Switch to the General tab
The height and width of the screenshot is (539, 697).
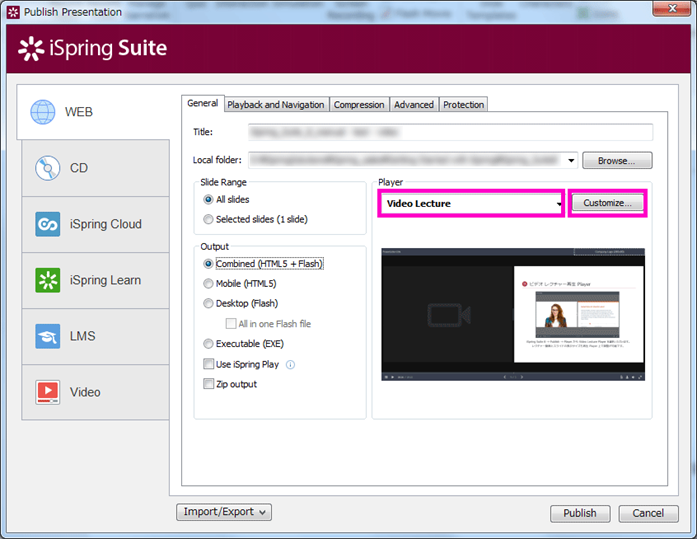(x=203, y=104)
